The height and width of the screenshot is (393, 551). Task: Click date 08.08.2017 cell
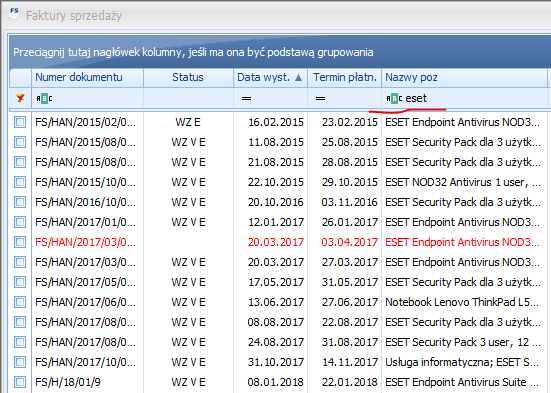pyautogui.click(x=276, y=322)
